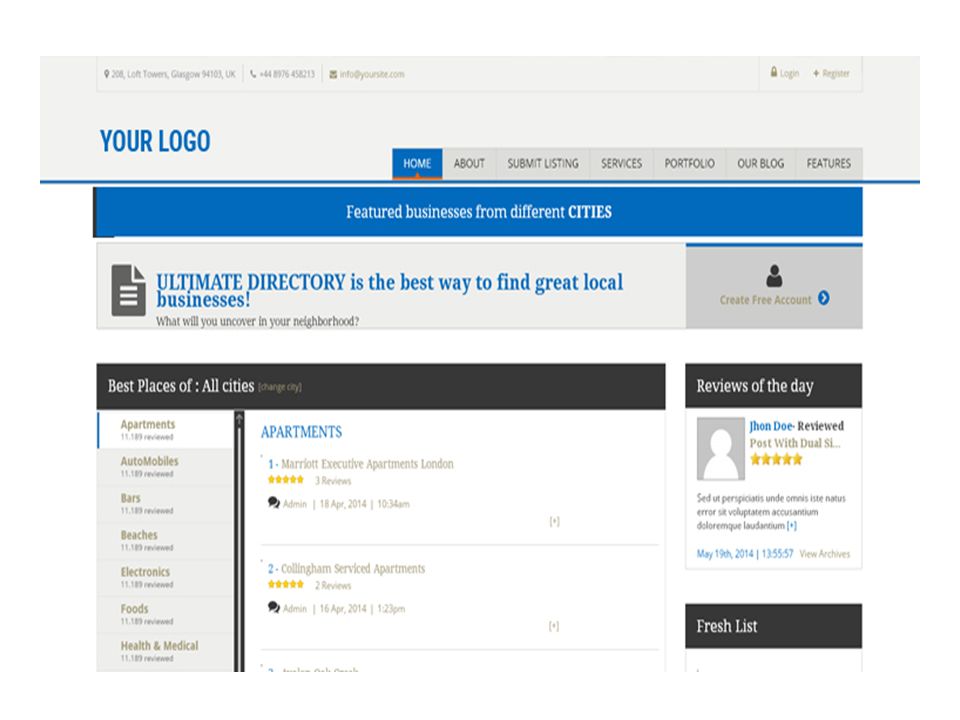Viewport: 960px width, 720px height.
Task: Click the user silhouette icon above Create Free Account
Action: point(774,276)
